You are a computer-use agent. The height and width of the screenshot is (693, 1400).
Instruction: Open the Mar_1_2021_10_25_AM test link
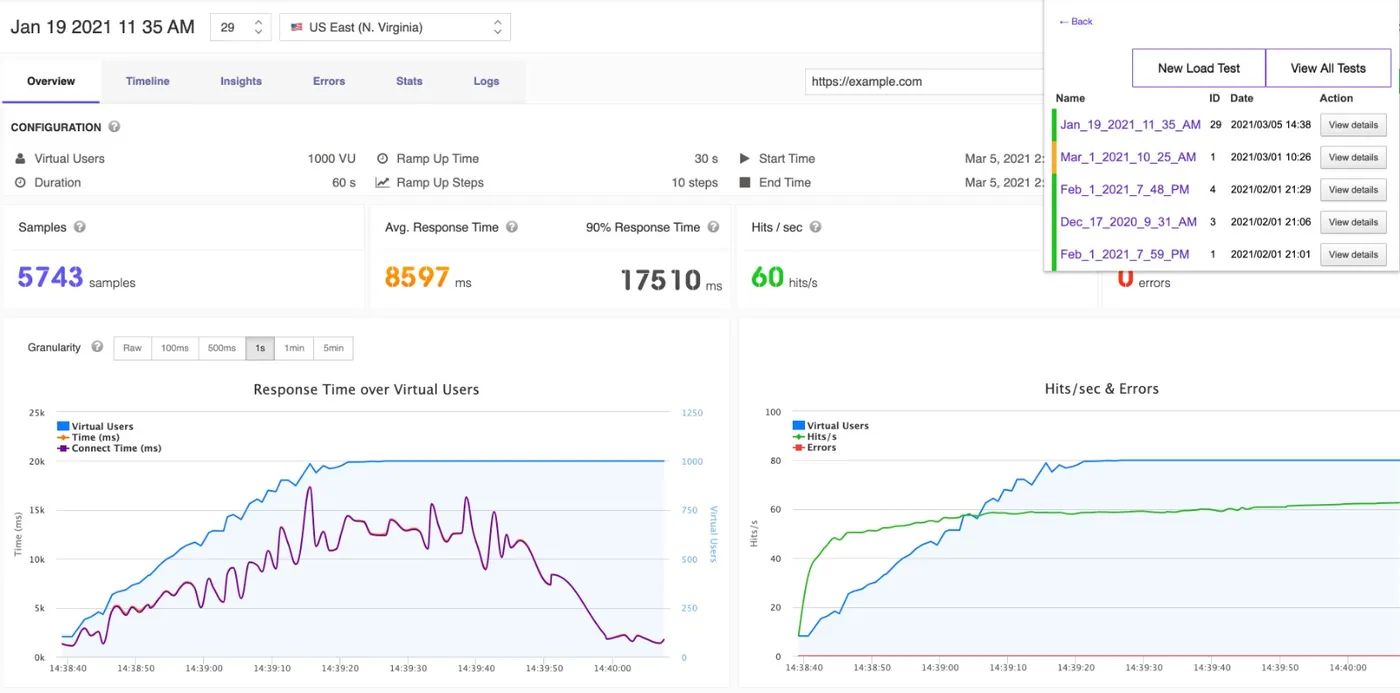point(1128,157)
